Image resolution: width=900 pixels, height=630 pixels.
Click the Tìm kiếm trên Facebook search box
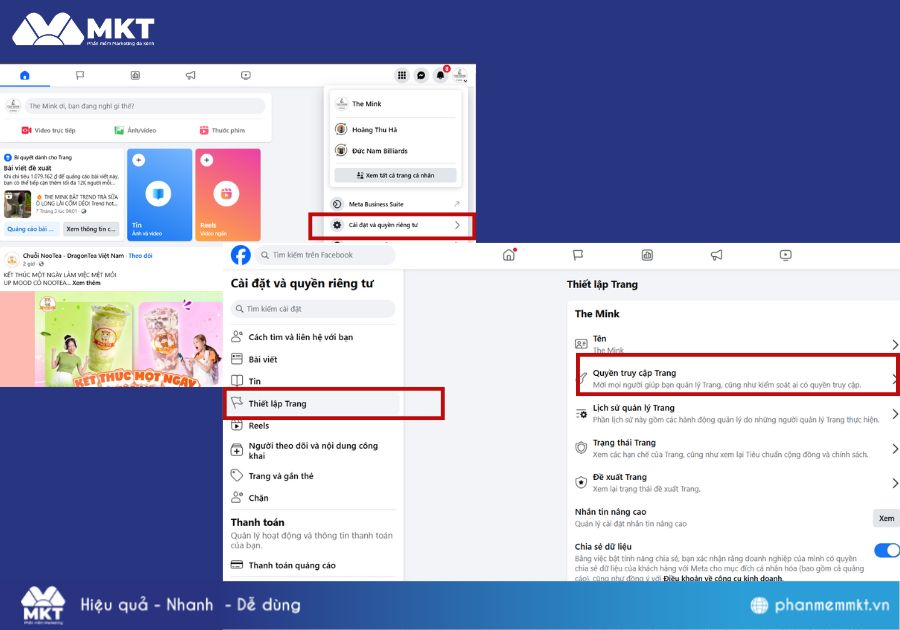click(325, 255)
